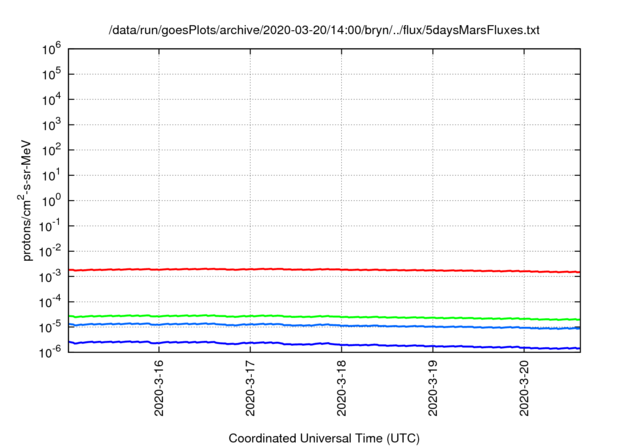640x448 pixels.
Task: Click the red flux curve
Action: (x=324, y=269)
